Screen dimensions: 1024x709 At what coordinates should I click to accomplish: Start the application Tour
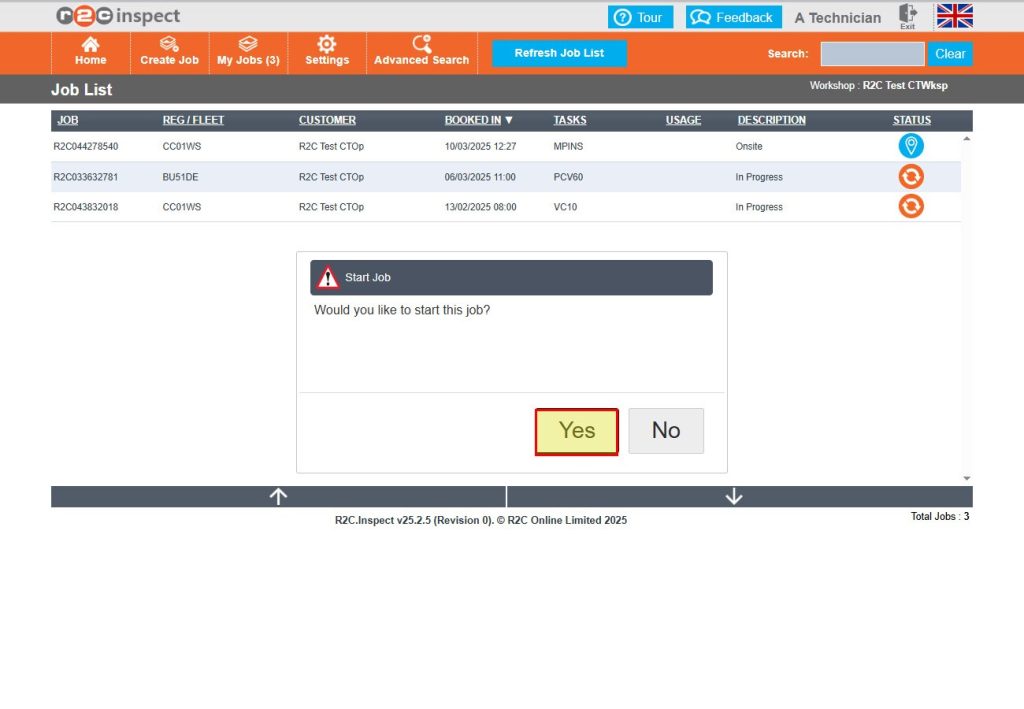[640, 16]
